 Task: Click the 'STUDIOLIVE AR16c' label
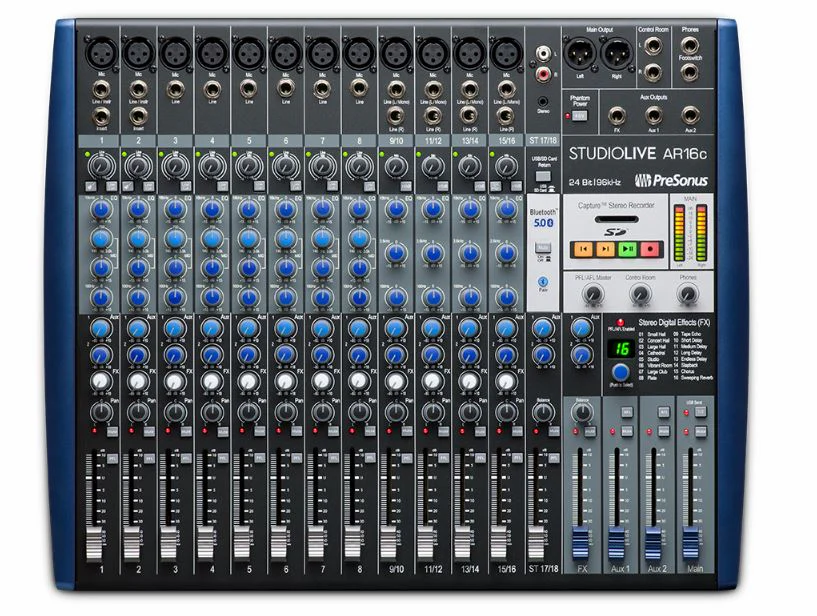pyautogui.click(x=637, y=154)
